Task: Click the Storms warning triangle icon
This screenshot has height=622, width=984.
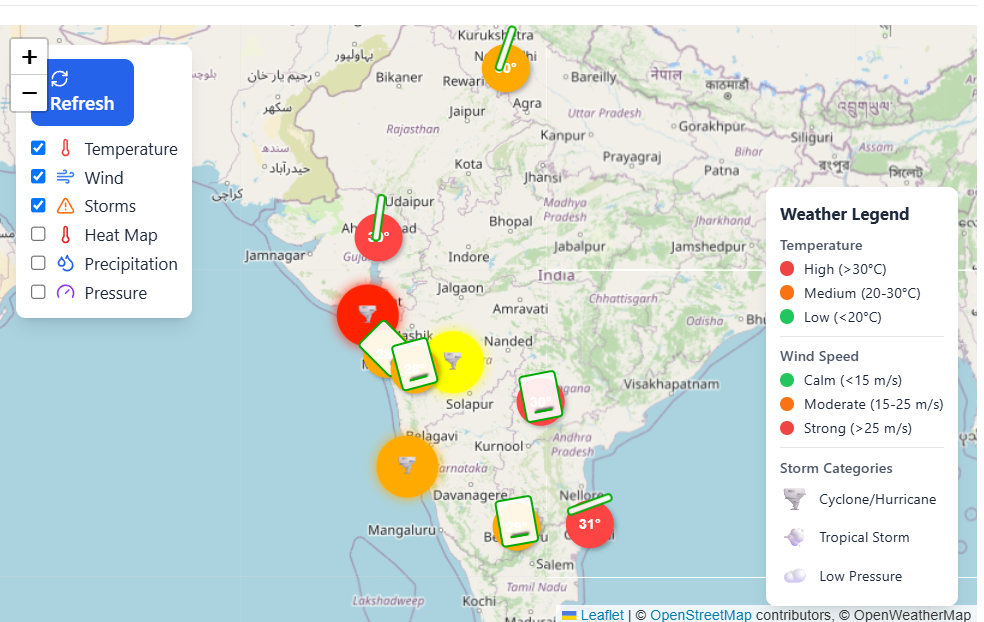Action: click(x=65, y=206)
